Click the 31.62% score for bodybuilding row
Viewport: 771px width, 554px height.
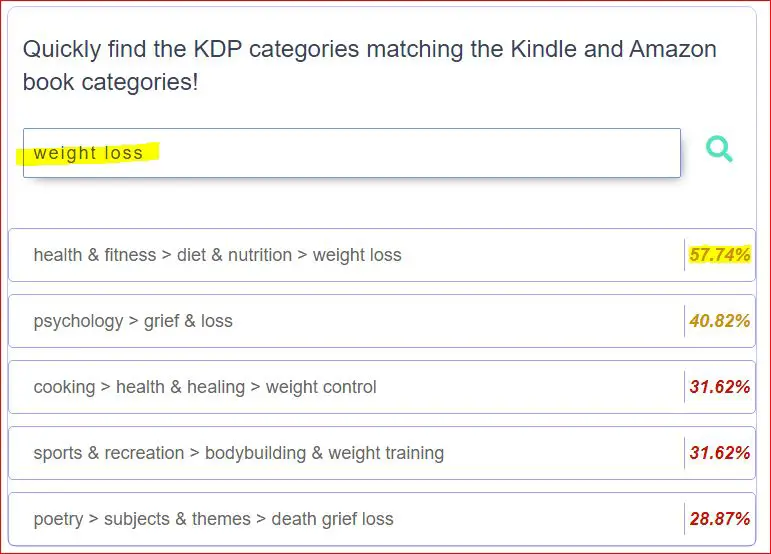click(x=719, y=453)
